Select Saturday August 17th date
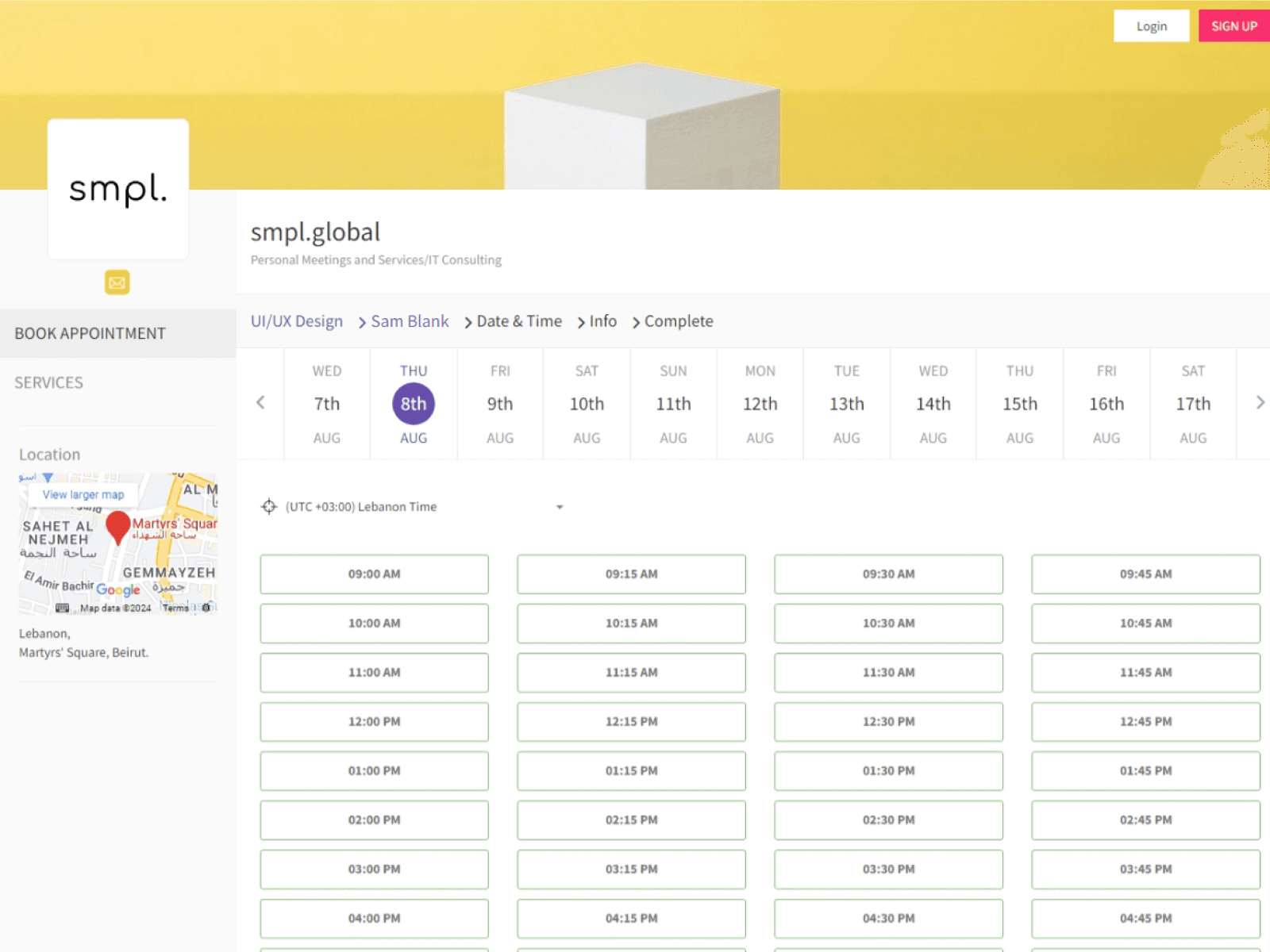 coord(1192,403)
